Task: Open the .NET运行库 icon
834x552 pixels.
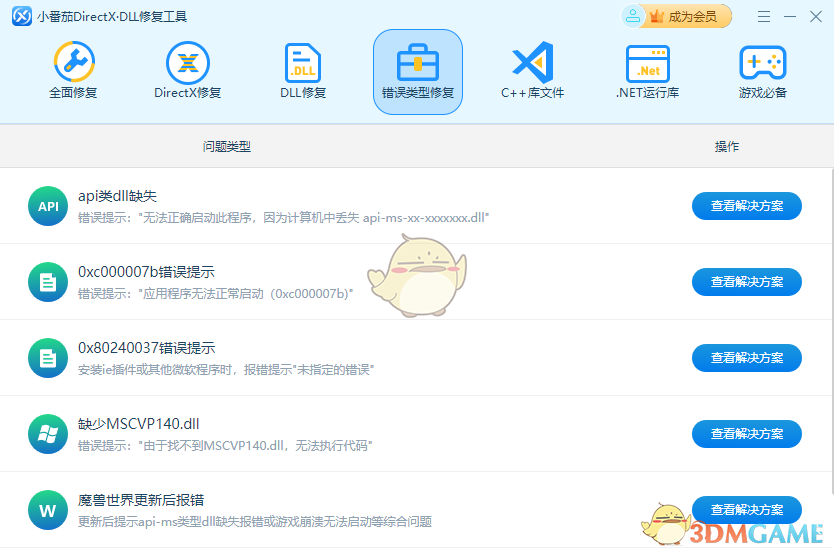Action: pos(647,63)
